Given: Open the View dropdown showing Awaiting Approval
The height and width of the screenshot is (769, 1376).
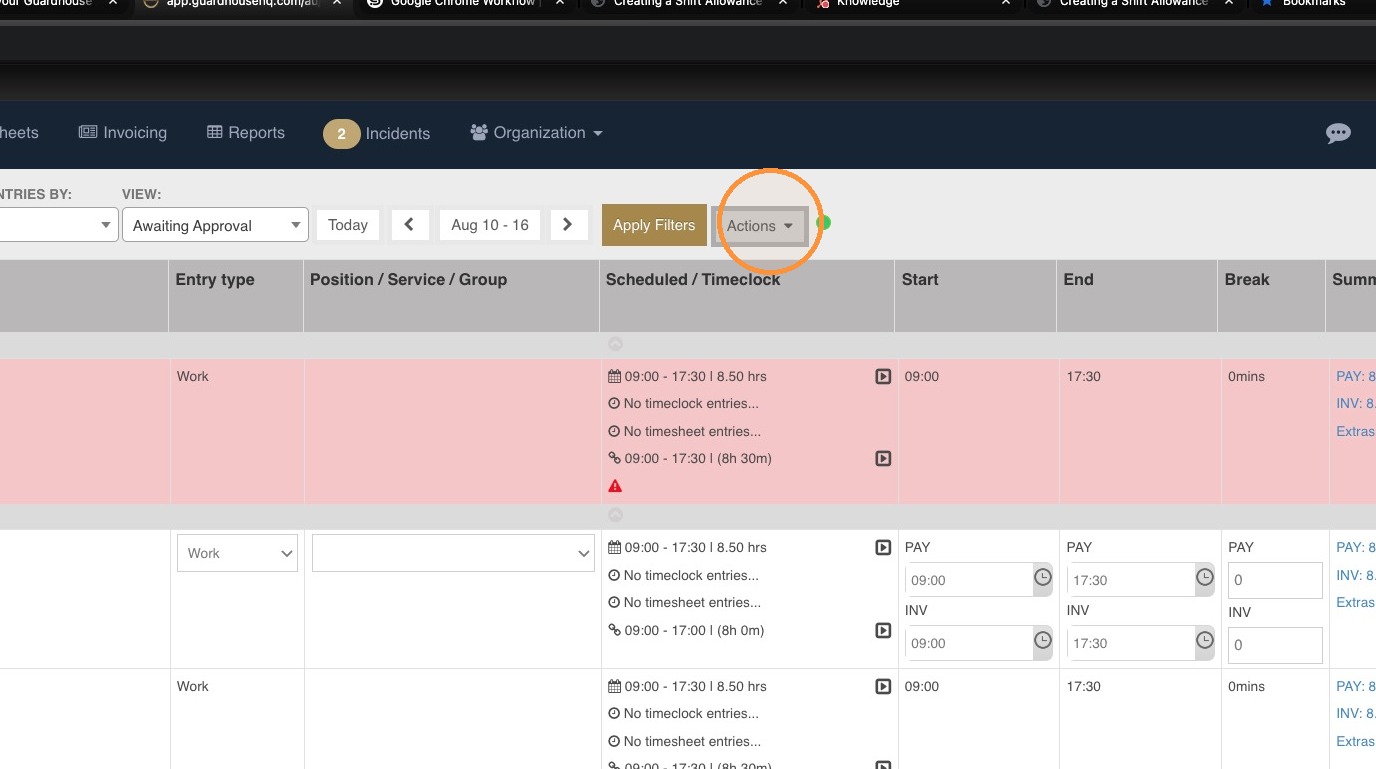Looking at the screenshot, I should click(215, 225).
